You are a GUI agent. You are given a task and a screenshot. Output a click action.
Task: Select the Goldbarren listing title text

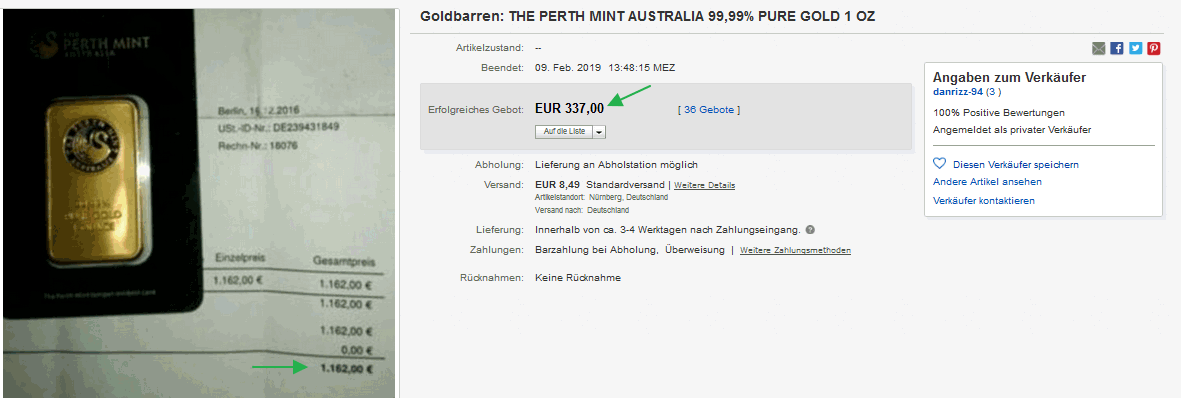point(648,16)
